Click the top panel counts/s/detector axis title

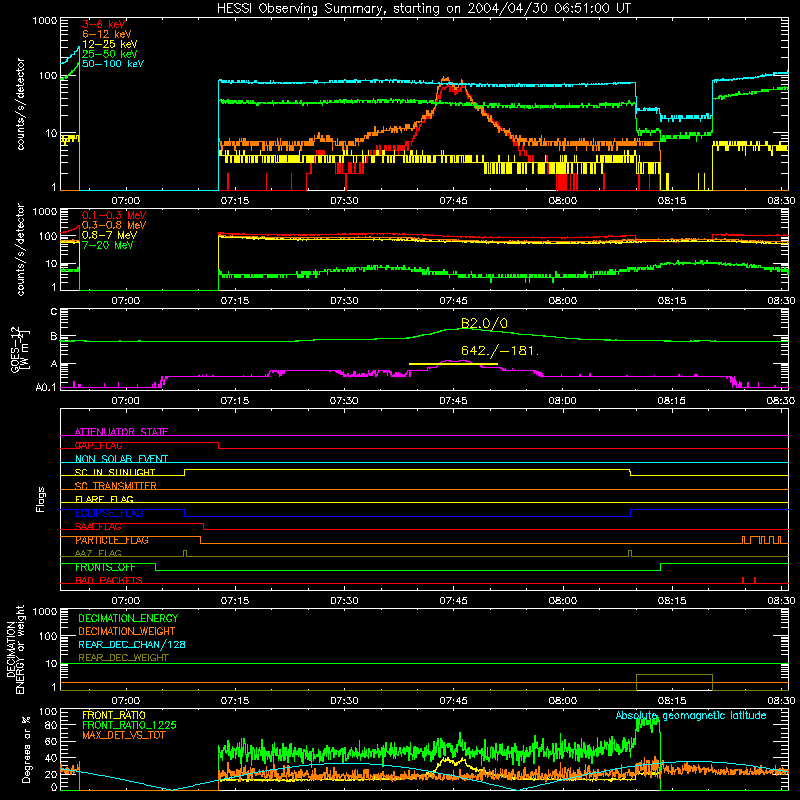pos(20,104)
